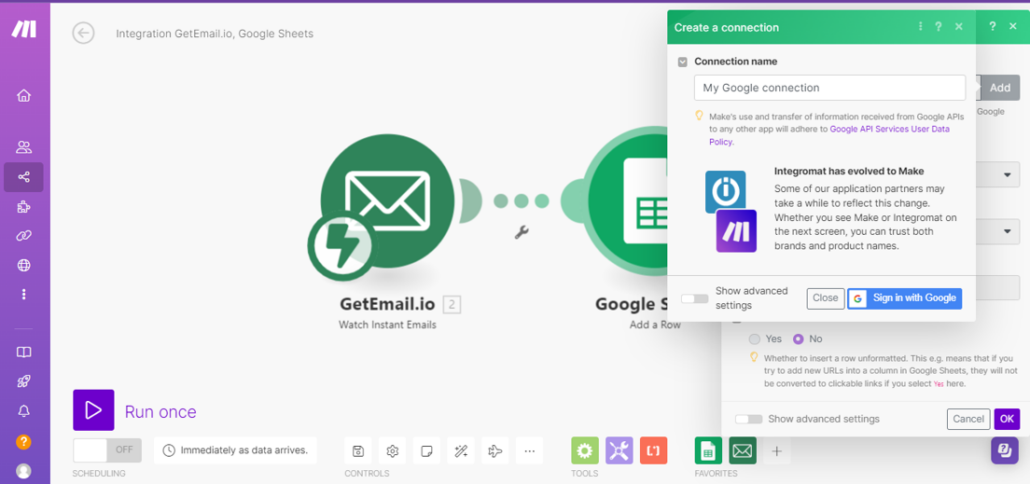Toggle module panel Show advanced settings switch
The width and height of the screenshot is (1030, 484).
pyautogui.click(x=748, y=419)
